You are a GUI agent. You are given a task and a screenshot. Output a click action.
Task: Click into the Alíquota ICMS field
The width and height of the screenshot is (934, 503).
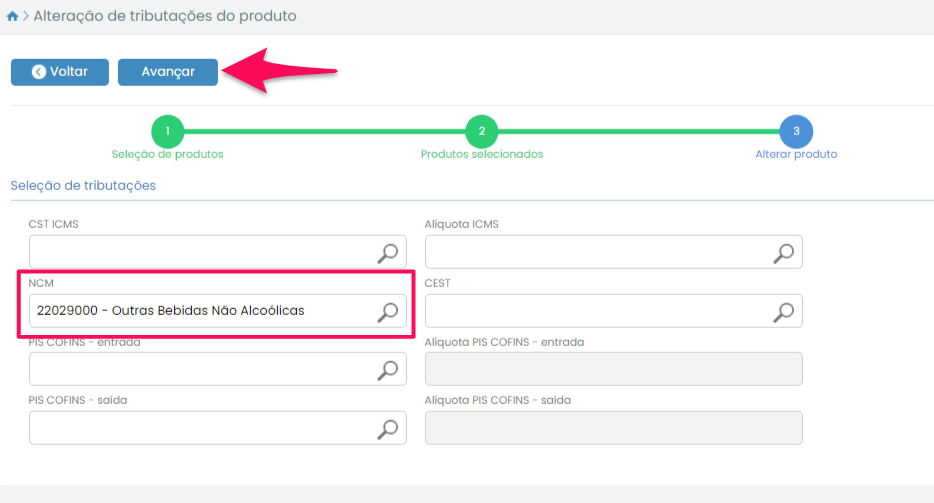597,253
